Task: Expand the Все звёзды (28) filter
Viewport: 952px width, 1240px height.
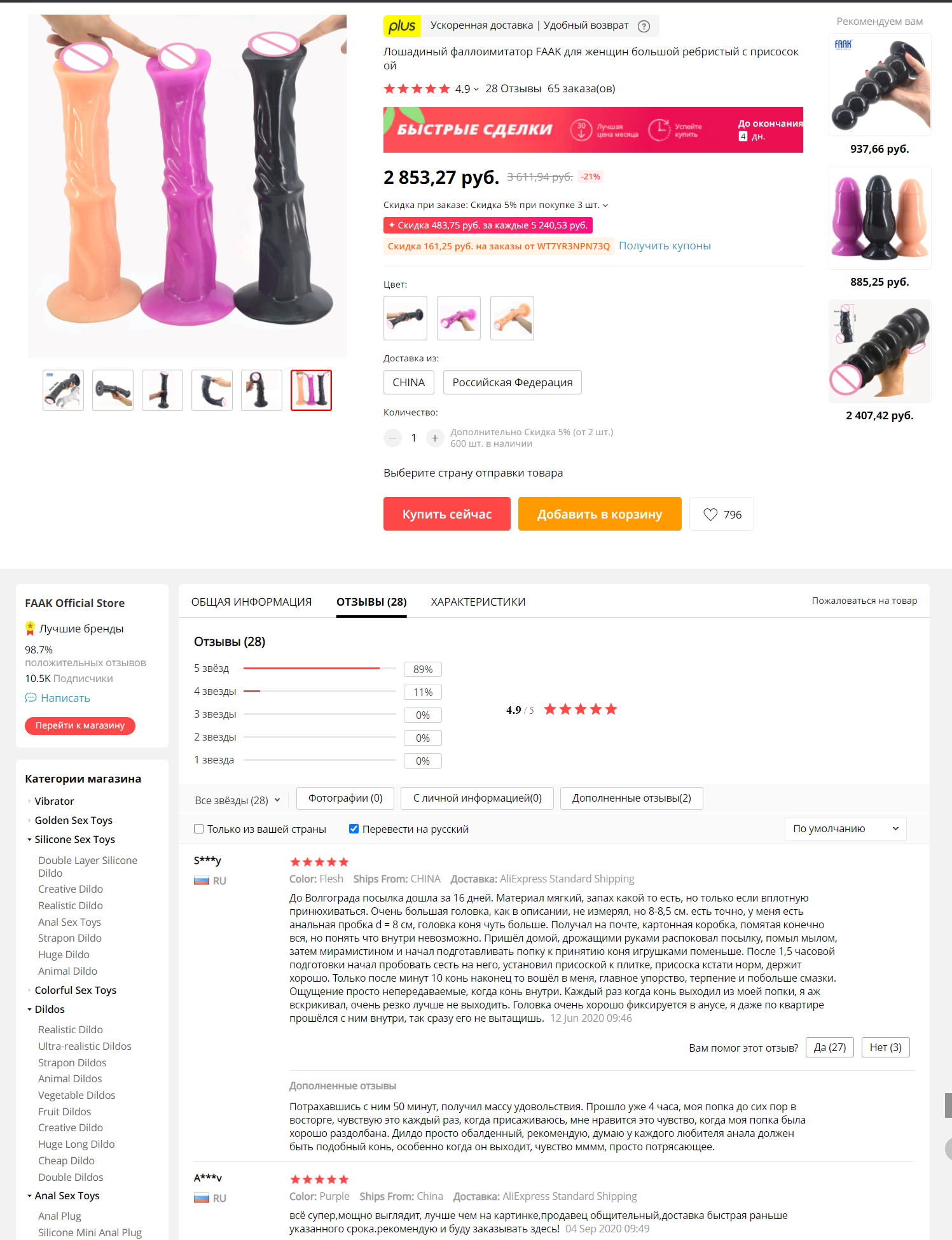Action: pos(237,800)
